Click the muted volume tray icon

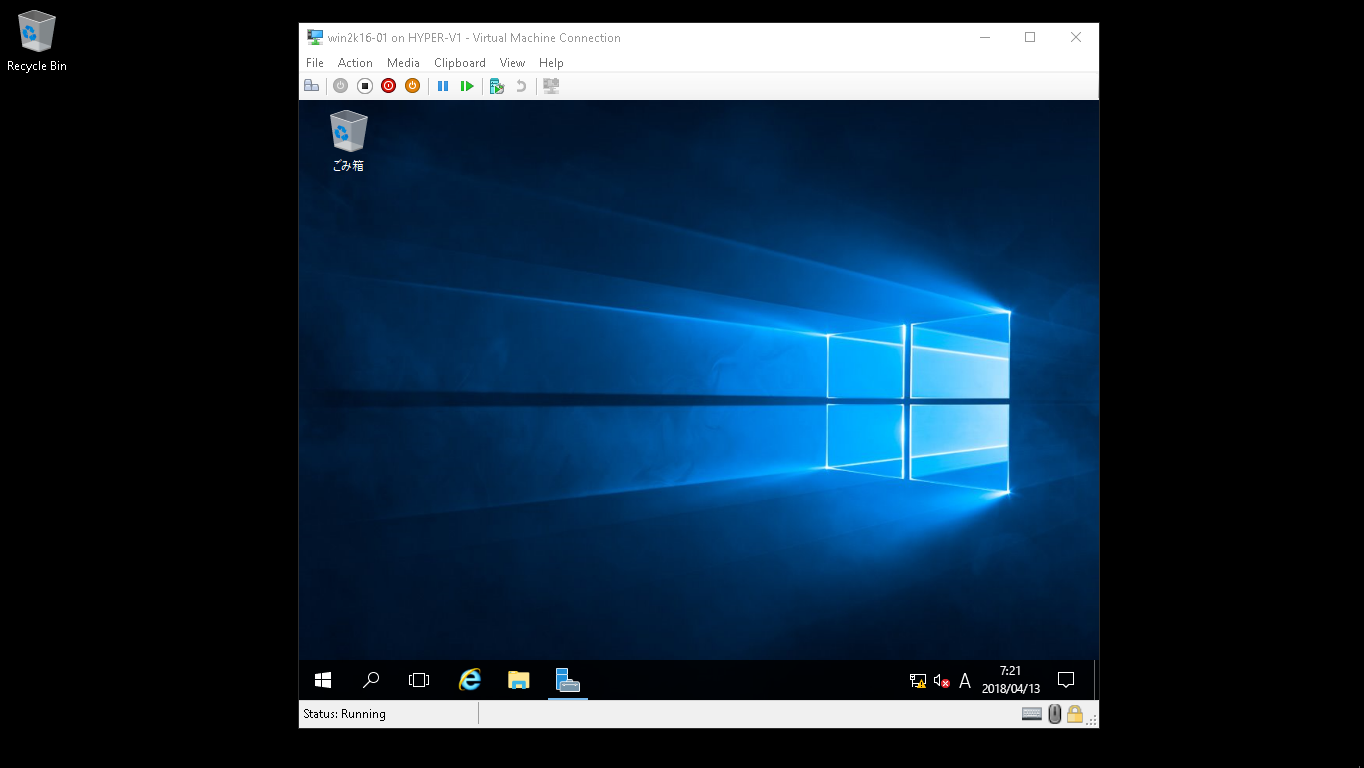pos(941,681)
